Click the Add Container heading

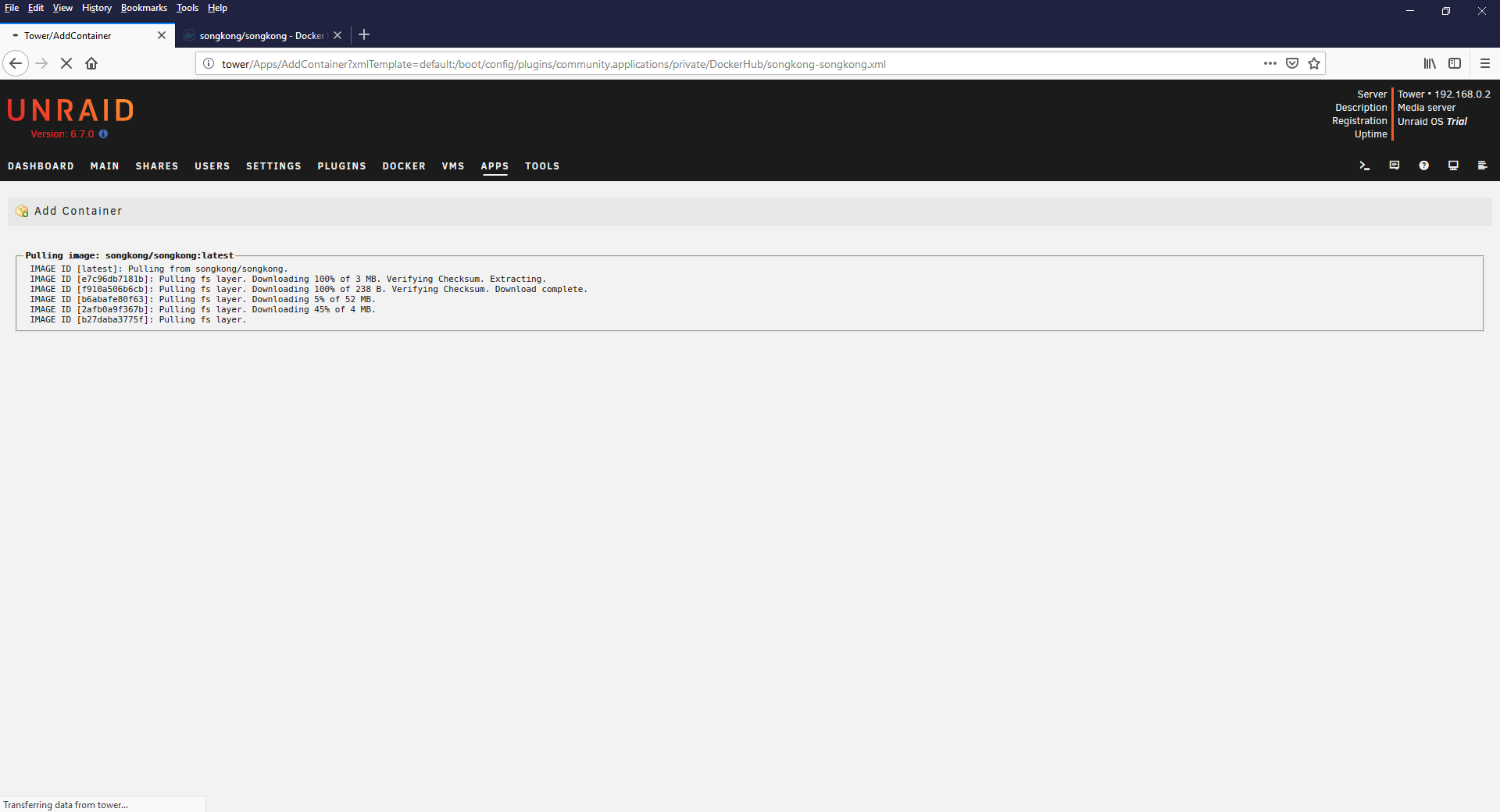78,211
